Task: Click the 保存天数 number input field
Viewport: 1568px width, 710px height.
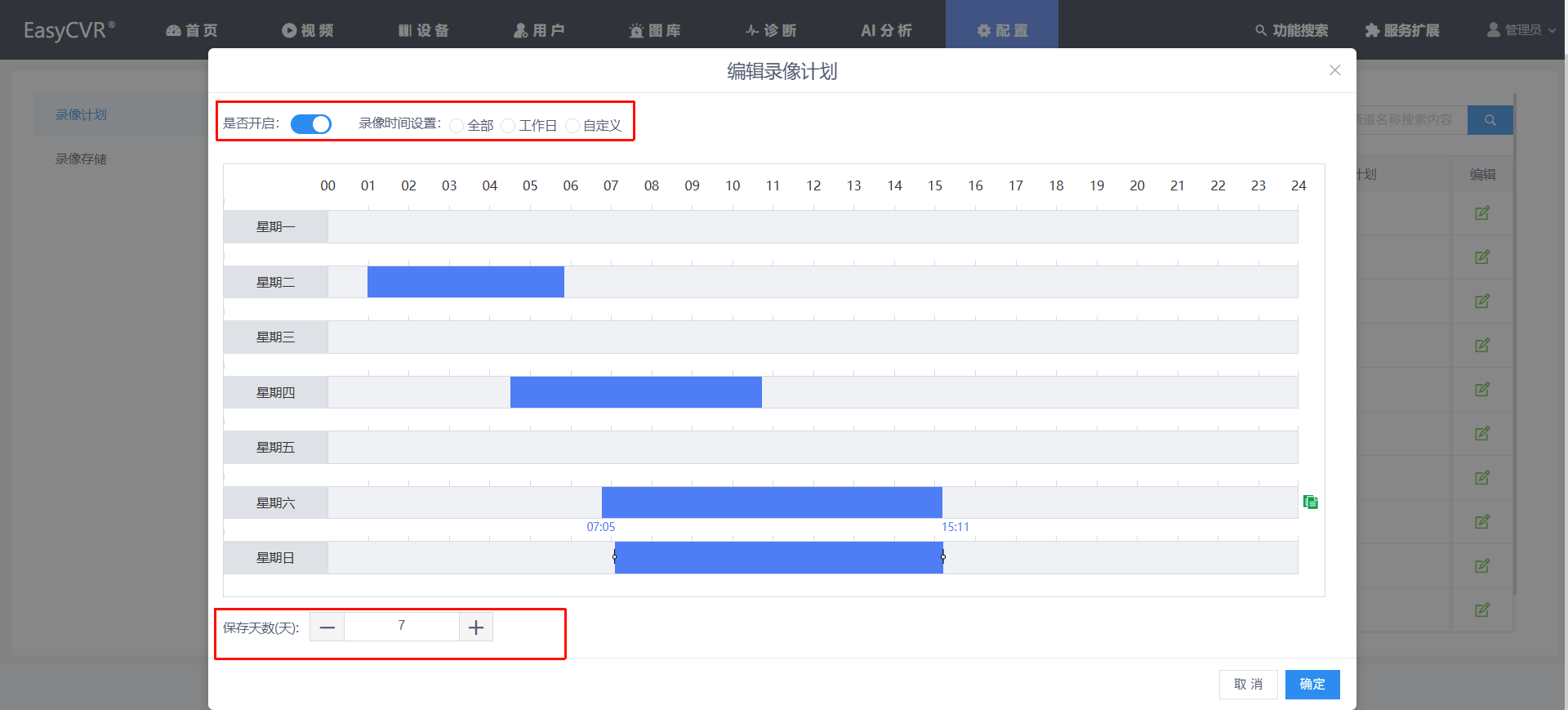Action: coord(401,627)
